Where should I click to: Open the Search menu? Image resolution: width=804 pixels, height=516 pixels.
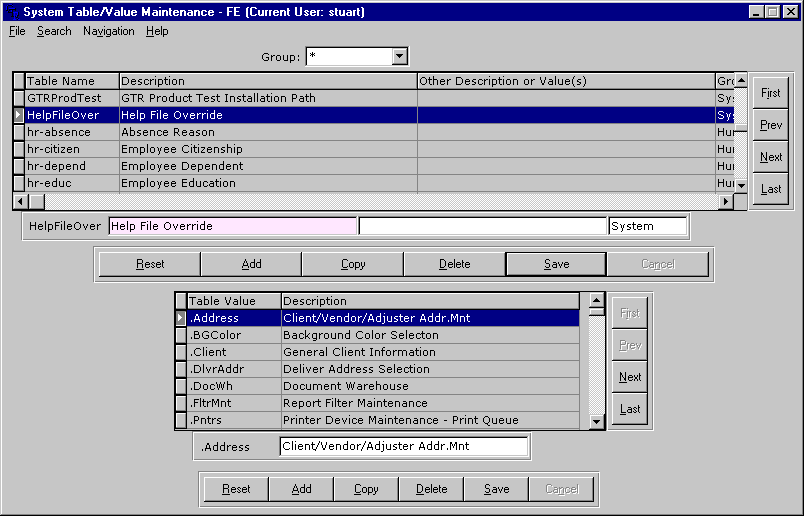click(x=54, y=31)
